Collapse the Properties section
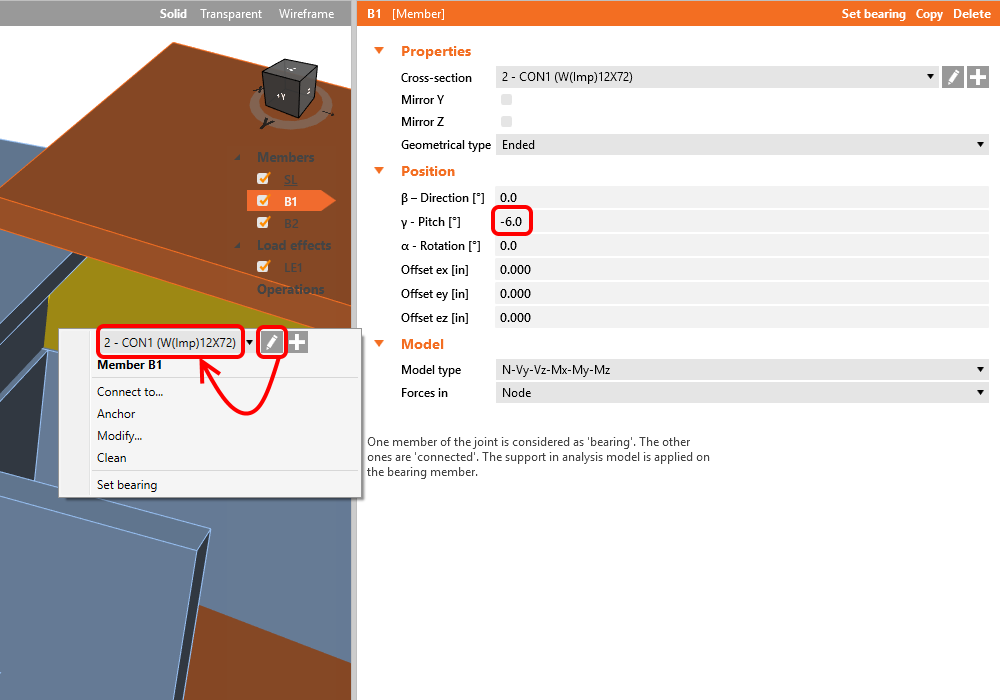The height and width of the screenshot is (700, 1000). 379,50
